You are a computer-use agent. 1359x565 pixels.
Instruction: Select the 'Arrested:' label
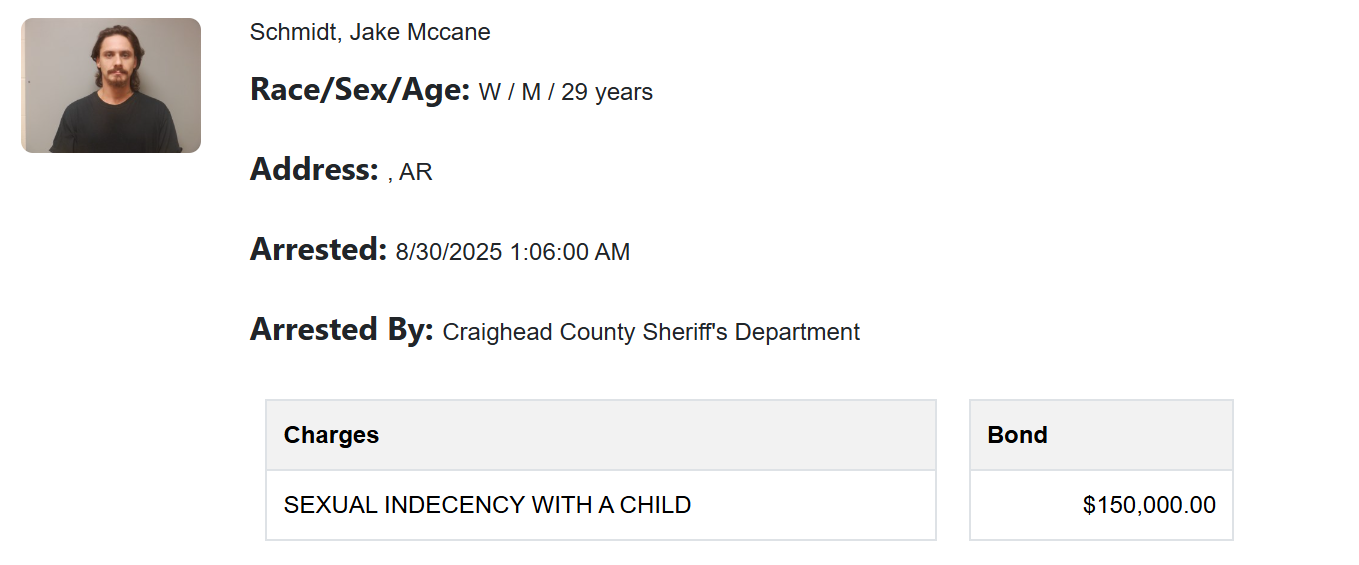click(318, 250)
